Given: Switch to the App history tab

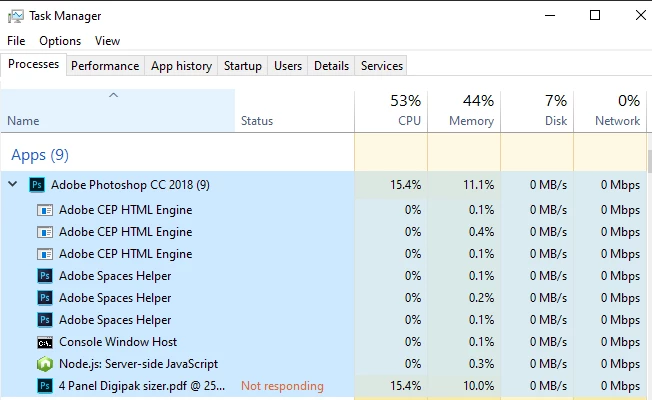Looking at the screenshot, I should click(181, 66).
